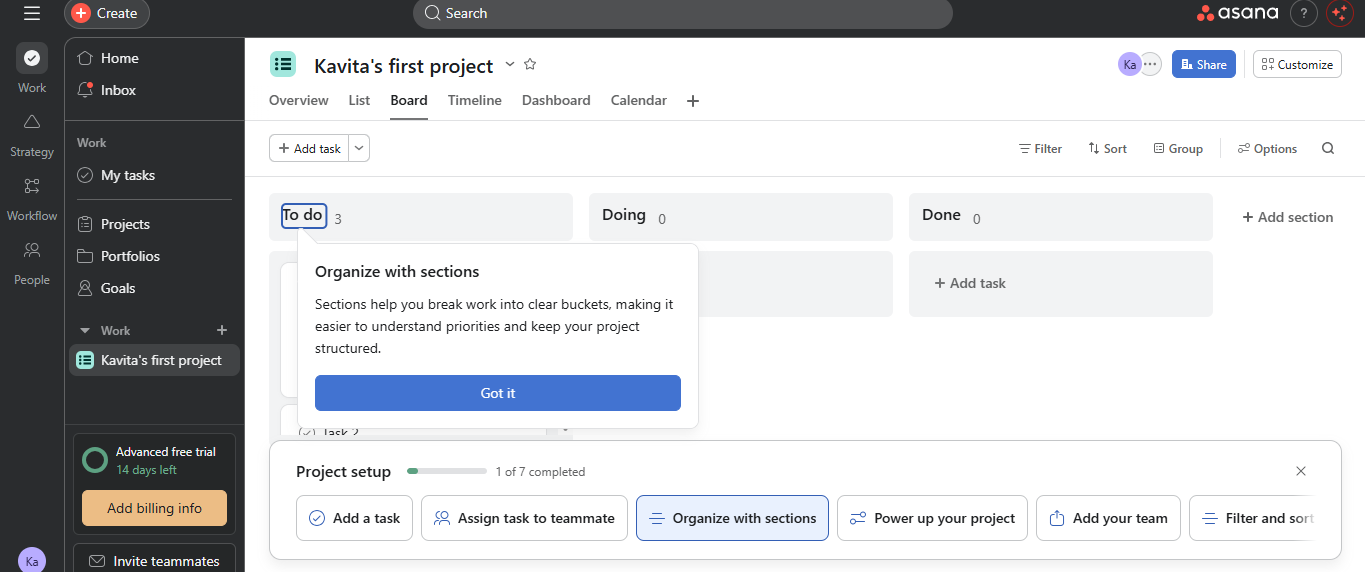This screenshot has height=572, width=1365.
Task: Select the Add a task setup step
Action: tap(354, 518)
